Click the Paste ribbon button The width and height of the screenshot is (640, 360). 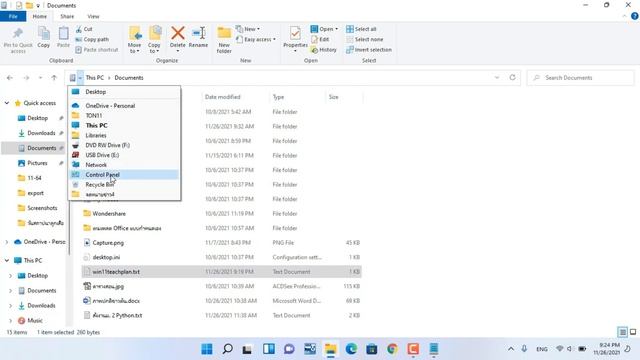click(63, 38)
